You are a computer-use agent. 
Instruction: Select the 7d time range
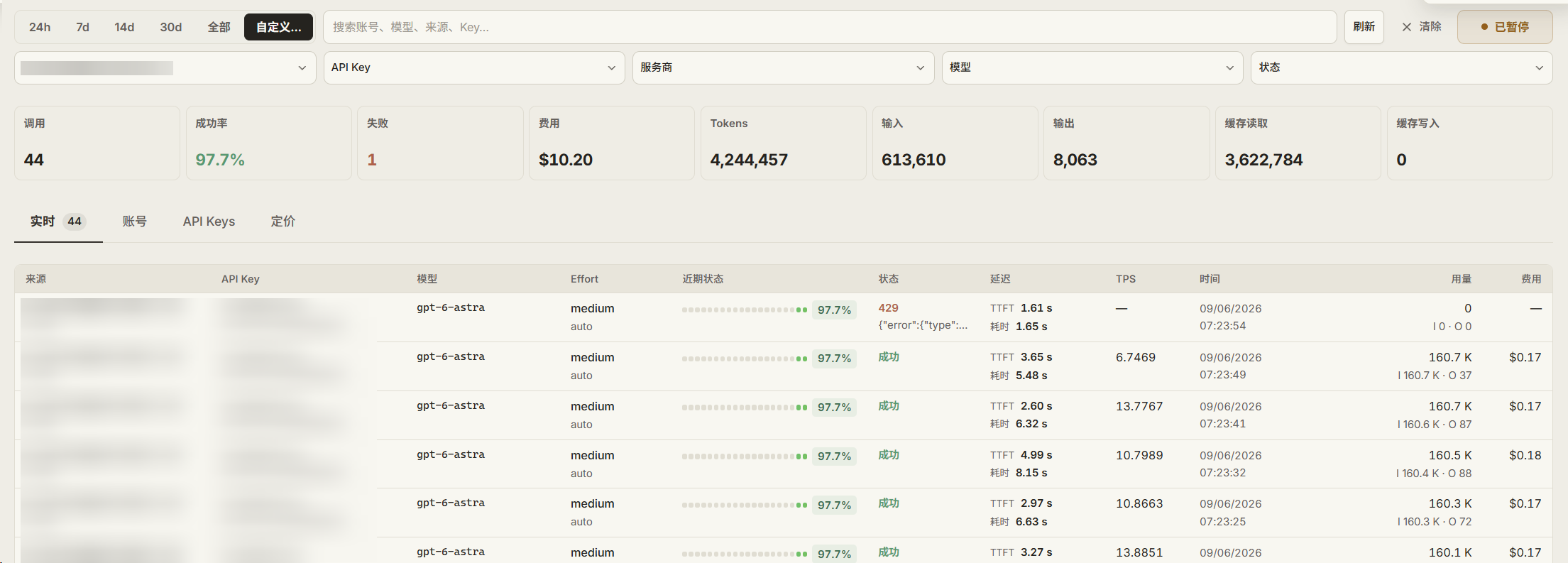click(x=82, y=27)
